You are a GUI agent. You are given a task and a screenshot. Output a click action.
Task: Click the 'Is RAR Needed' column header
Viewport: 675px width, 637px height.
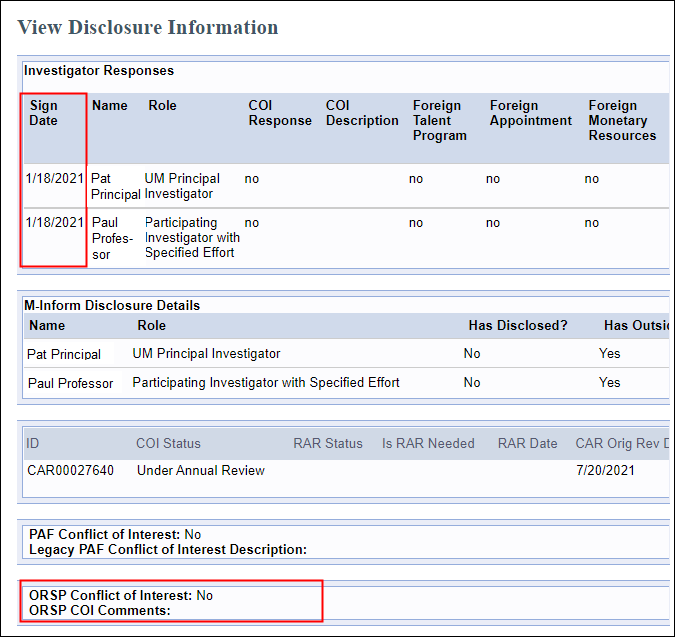pyautogui.click(x=428, y=444)
